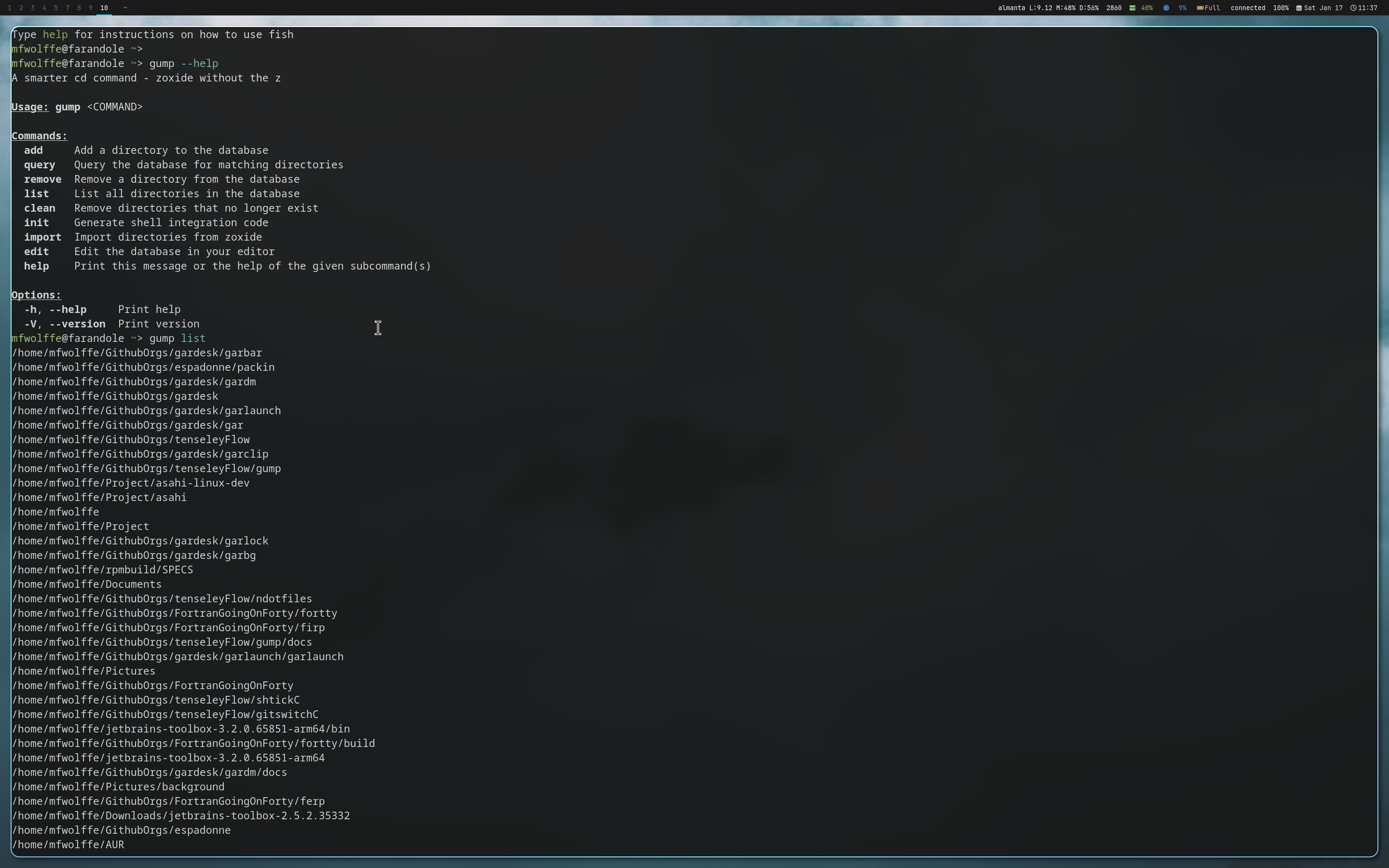Viewport: 1389px width, 868px height.
Task: Click the 'gump list' command text
Action: 177,338
